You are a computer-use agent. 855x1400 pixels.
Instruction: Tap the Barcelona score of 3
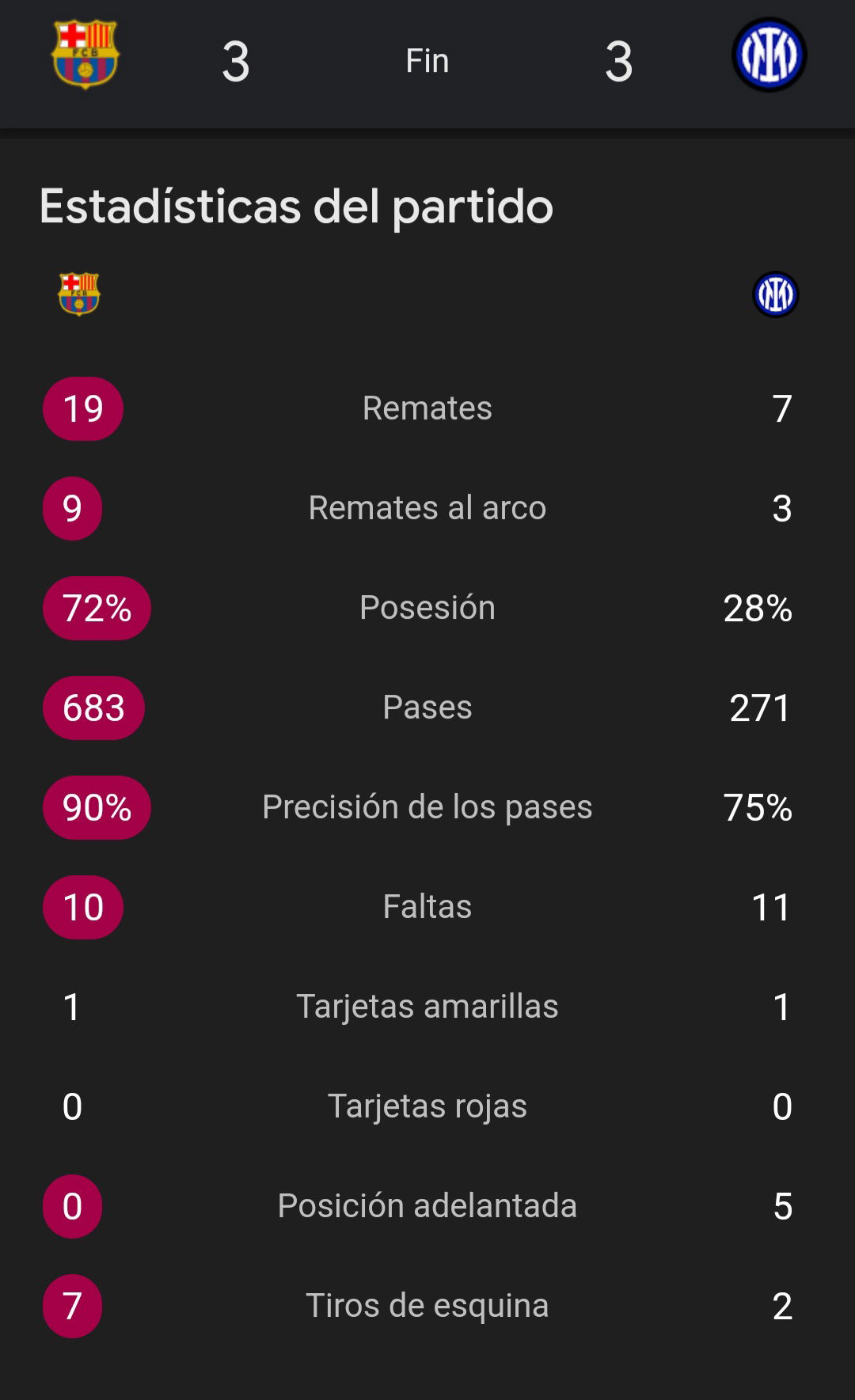236,62
